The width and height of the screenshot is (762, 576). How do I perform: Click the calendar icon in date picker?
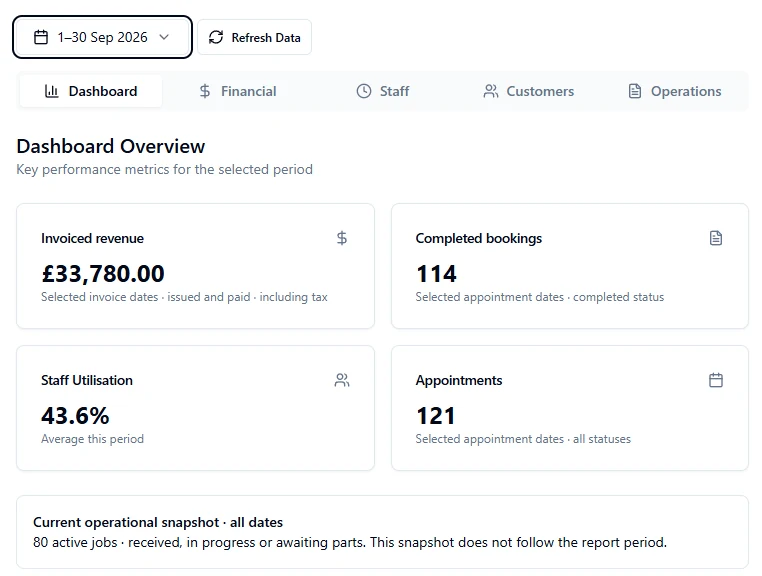[41, 37]
